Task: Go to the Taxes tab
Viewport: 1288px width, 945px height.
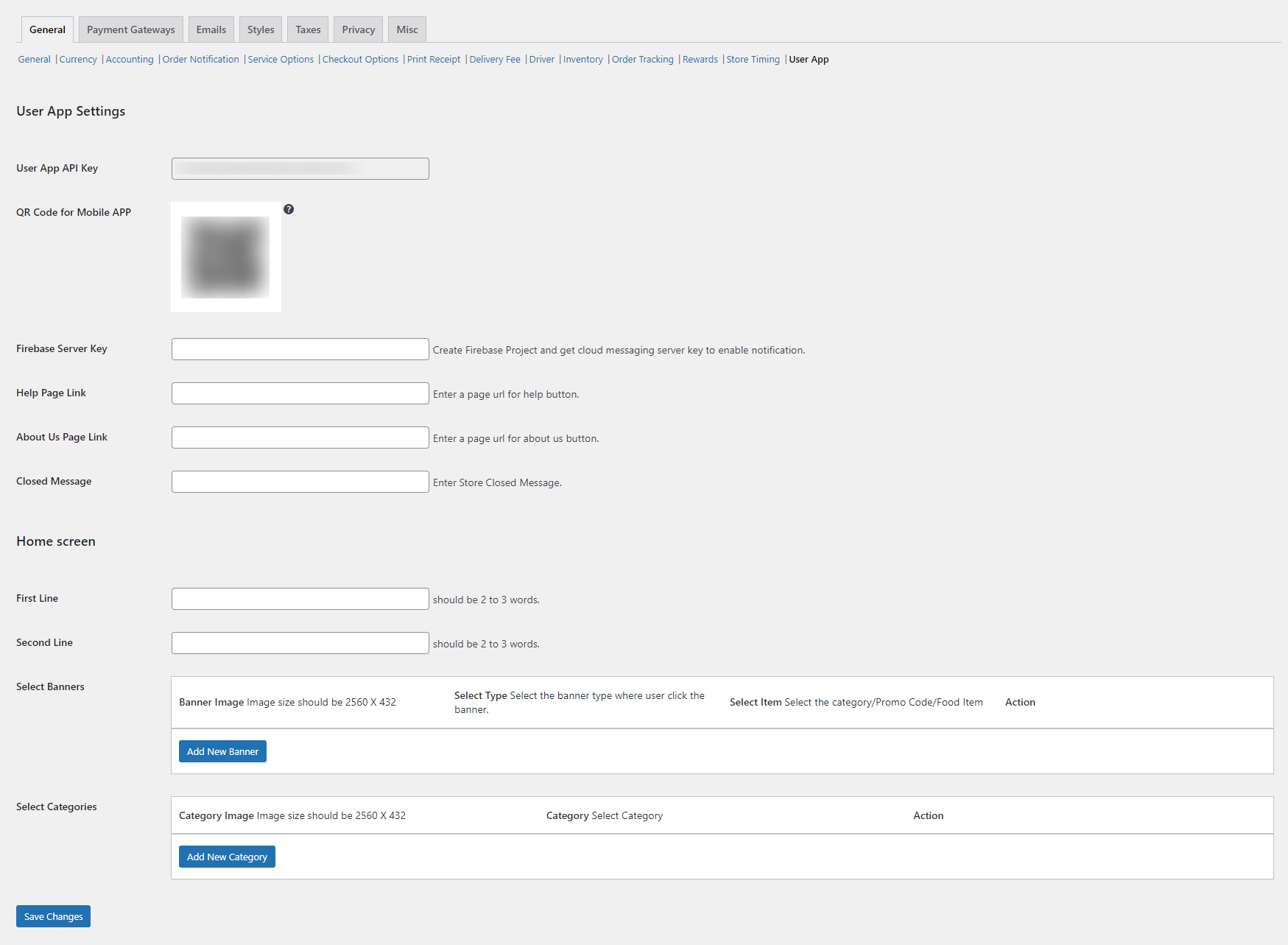Action: pos(308,29)
